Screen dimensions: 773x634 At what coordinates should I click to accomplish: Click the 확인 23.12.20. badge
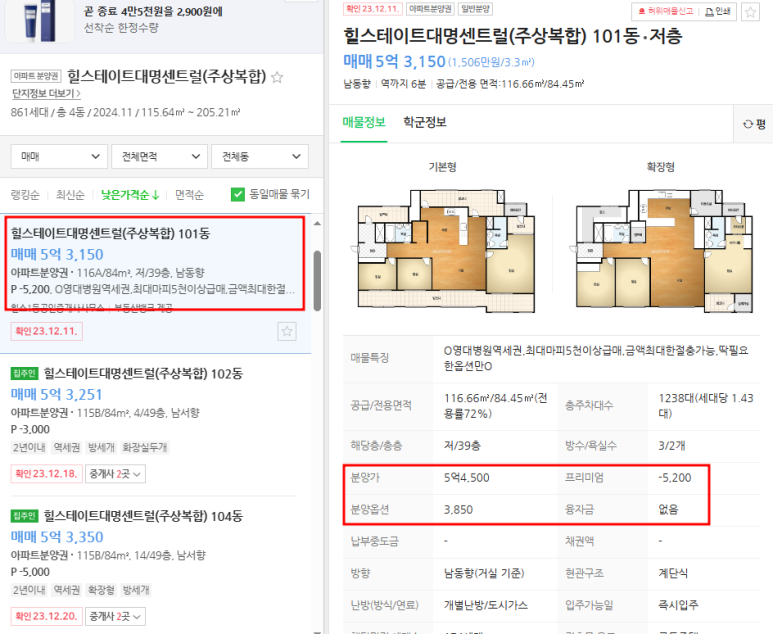tap(46, 616)
